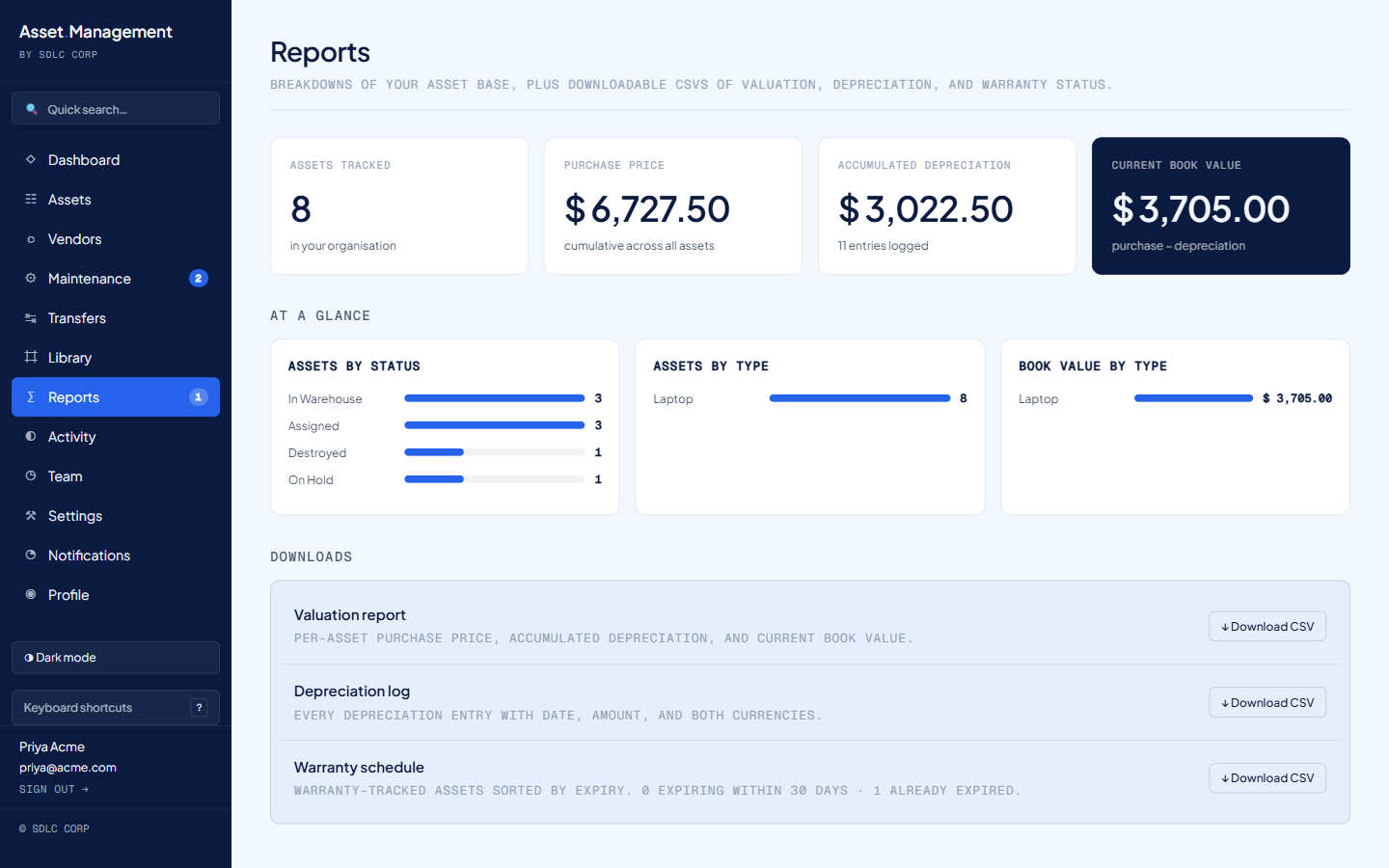
Task: Click the "Priya Acme" user name
Action: point(52,746)
